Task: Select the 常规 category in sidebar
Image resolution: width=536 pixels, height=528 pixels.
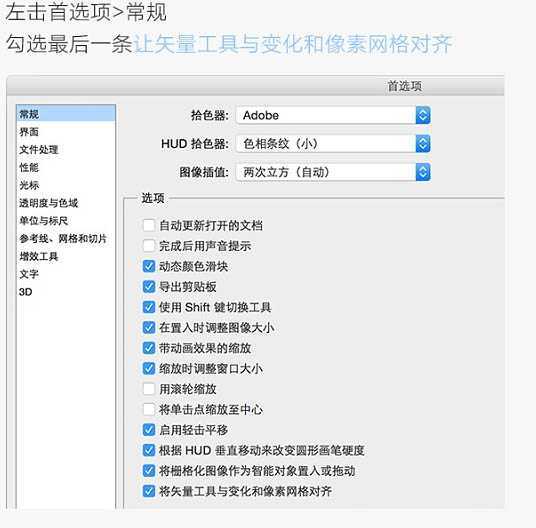Action: (66, 114)
